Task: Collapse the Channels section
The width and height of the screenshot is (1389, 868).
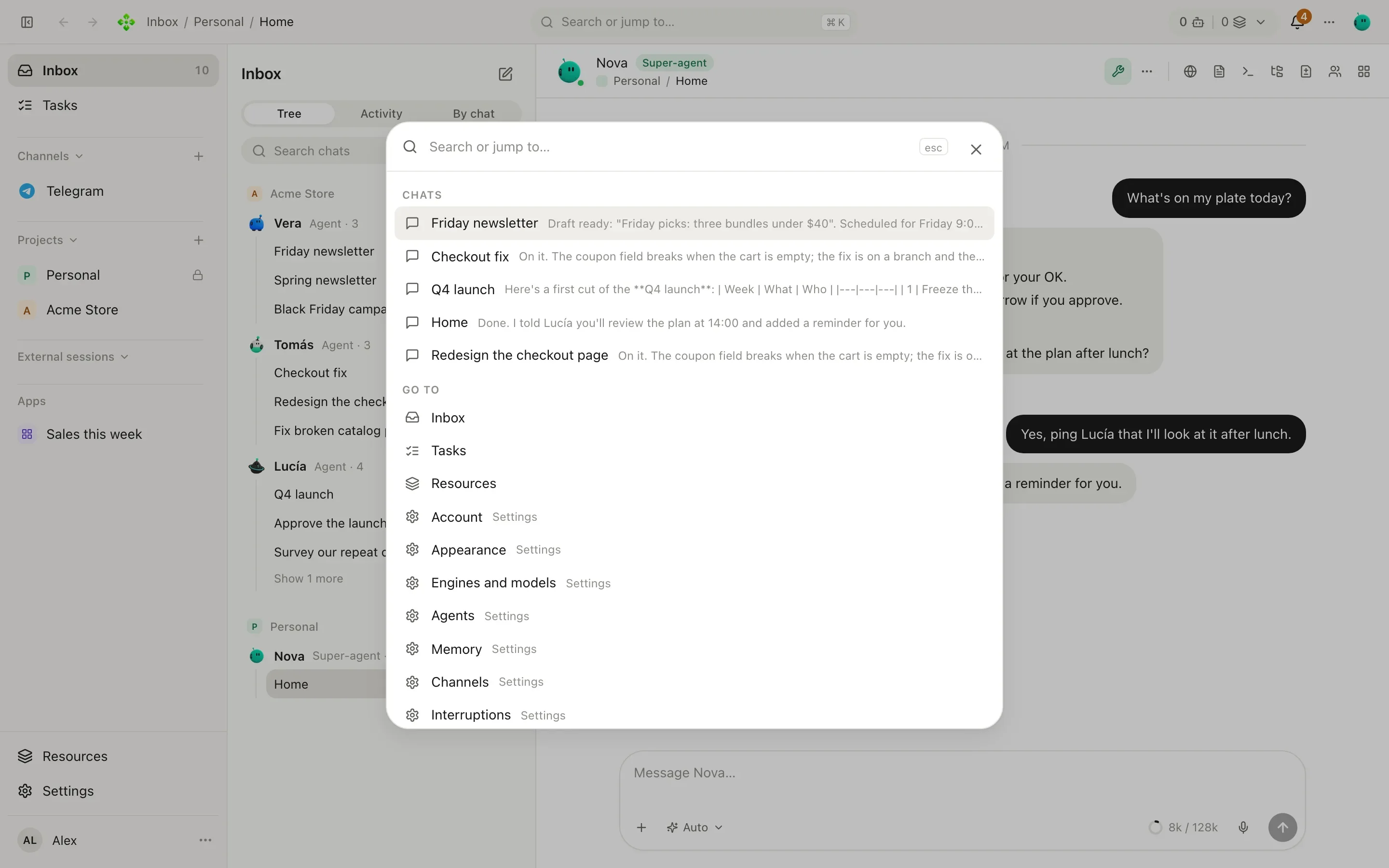Action: 50,156
